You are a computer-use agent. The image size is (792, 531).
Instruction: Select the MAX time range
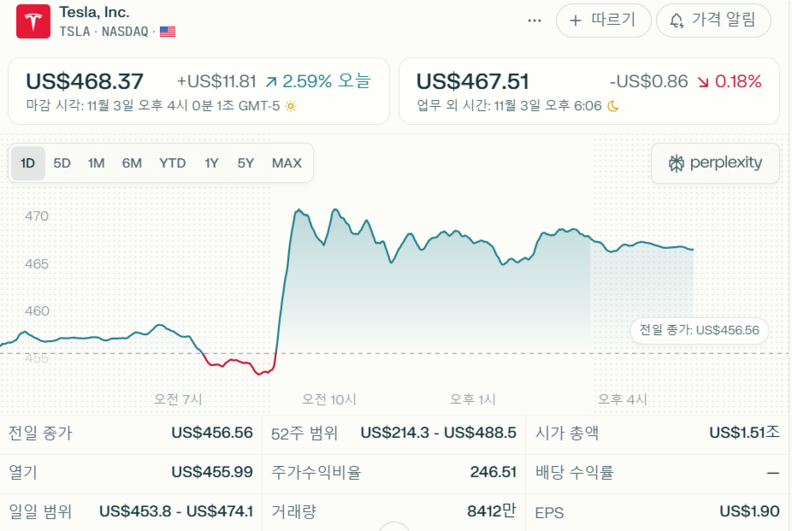[287, 163]
